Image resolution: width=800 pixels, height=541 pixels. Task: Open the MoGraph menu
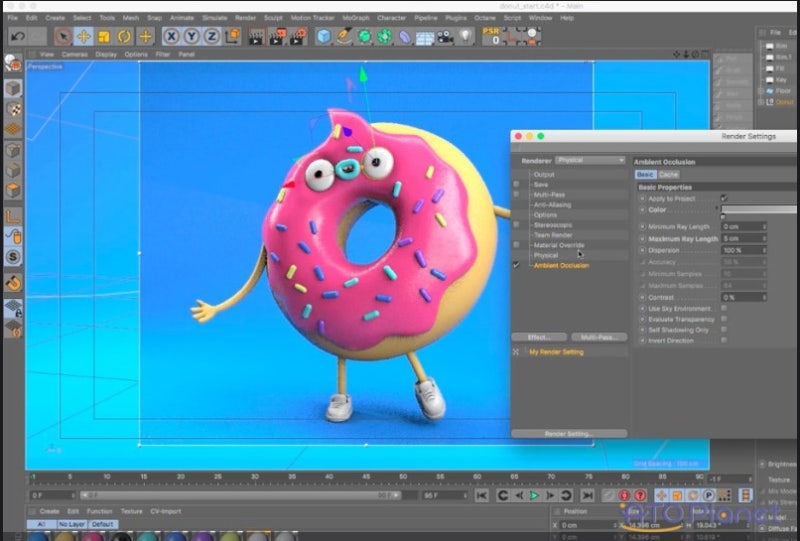[356, 18]
